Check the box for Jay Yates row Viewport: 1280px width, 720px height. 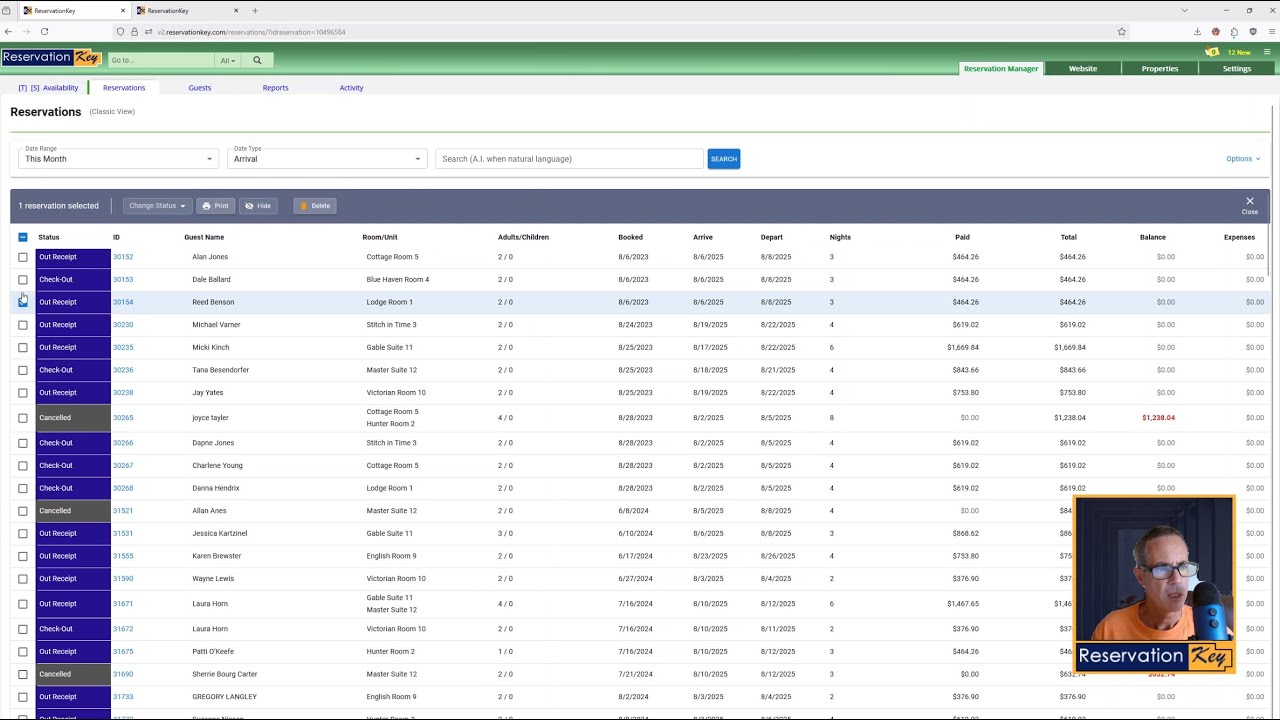coord(23,393)
